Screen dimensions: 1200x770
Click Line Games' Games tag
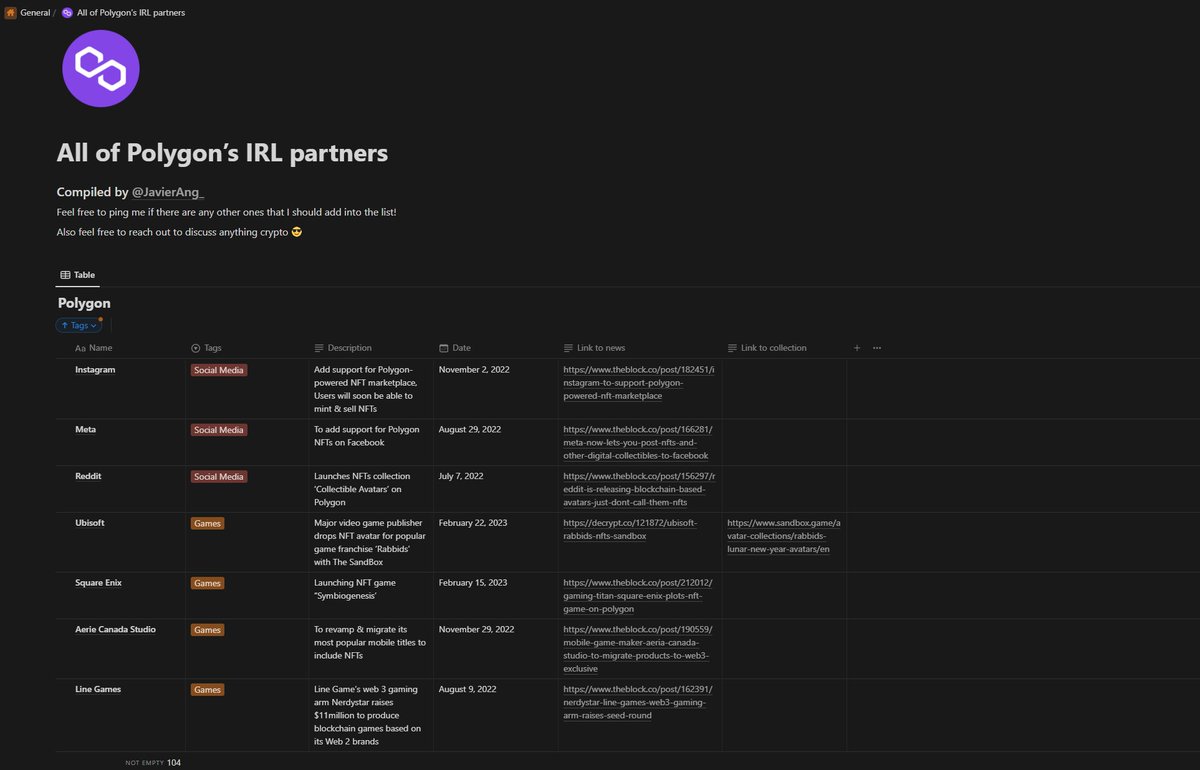(x=207, y=690)
